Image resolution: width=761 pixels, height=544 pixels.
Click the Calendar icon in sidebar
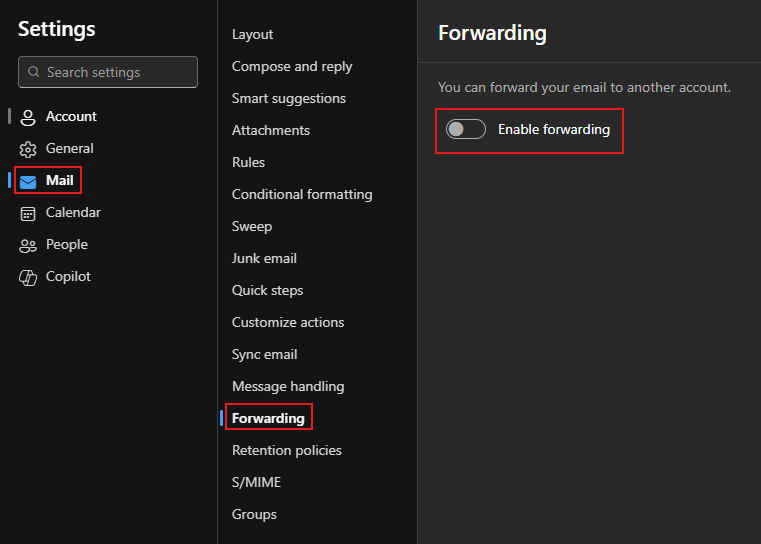[28, 213]
